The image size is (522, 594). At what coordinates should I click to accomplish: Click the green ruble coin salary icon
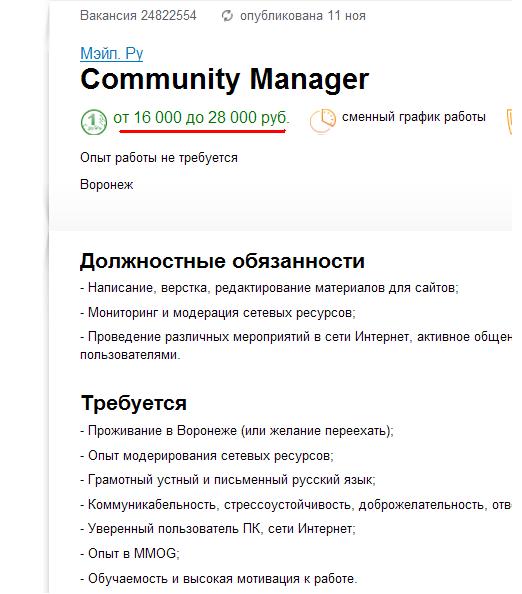94,122
